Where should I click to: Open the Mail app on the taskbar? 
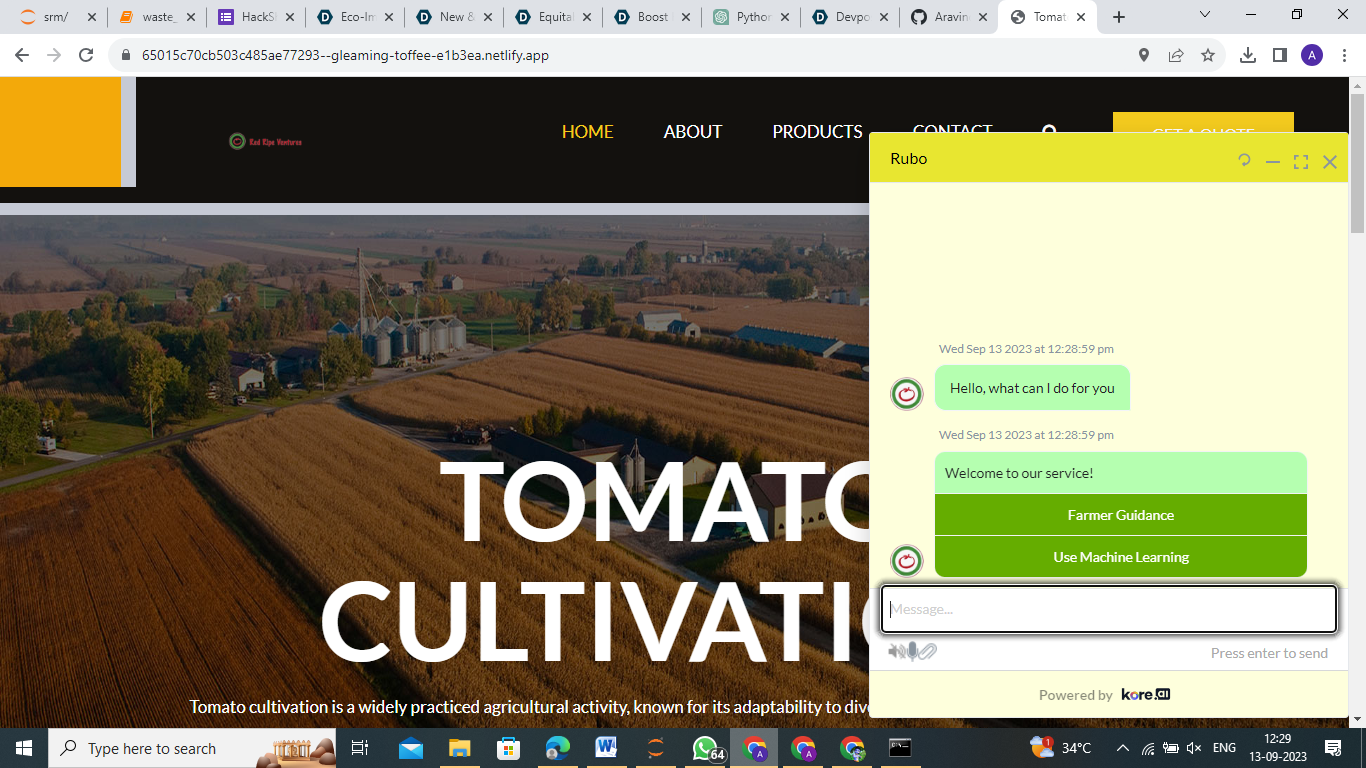[x=411, y=748]
